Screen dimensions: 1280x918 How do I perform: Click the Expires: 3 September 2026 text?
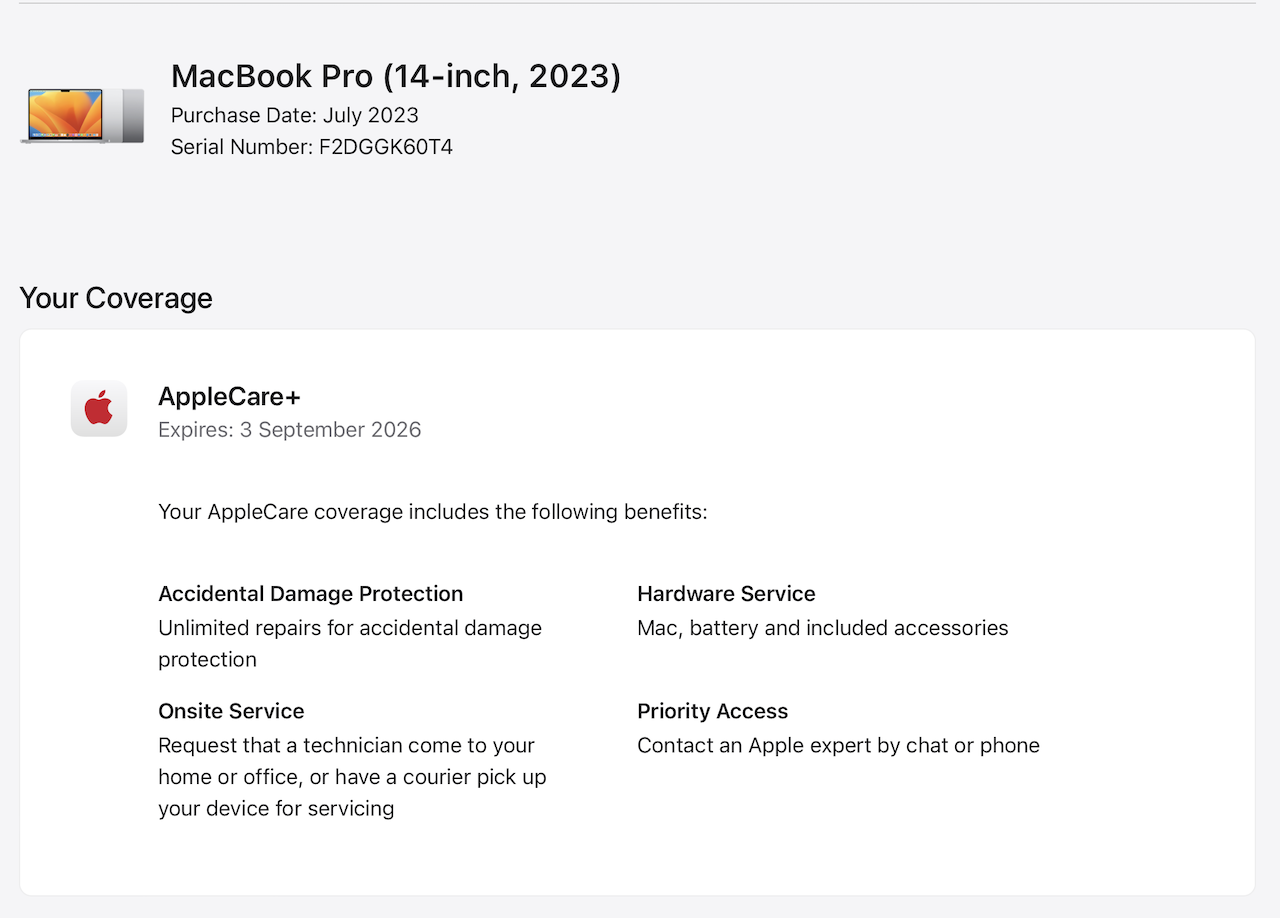(x=290, y=430)
